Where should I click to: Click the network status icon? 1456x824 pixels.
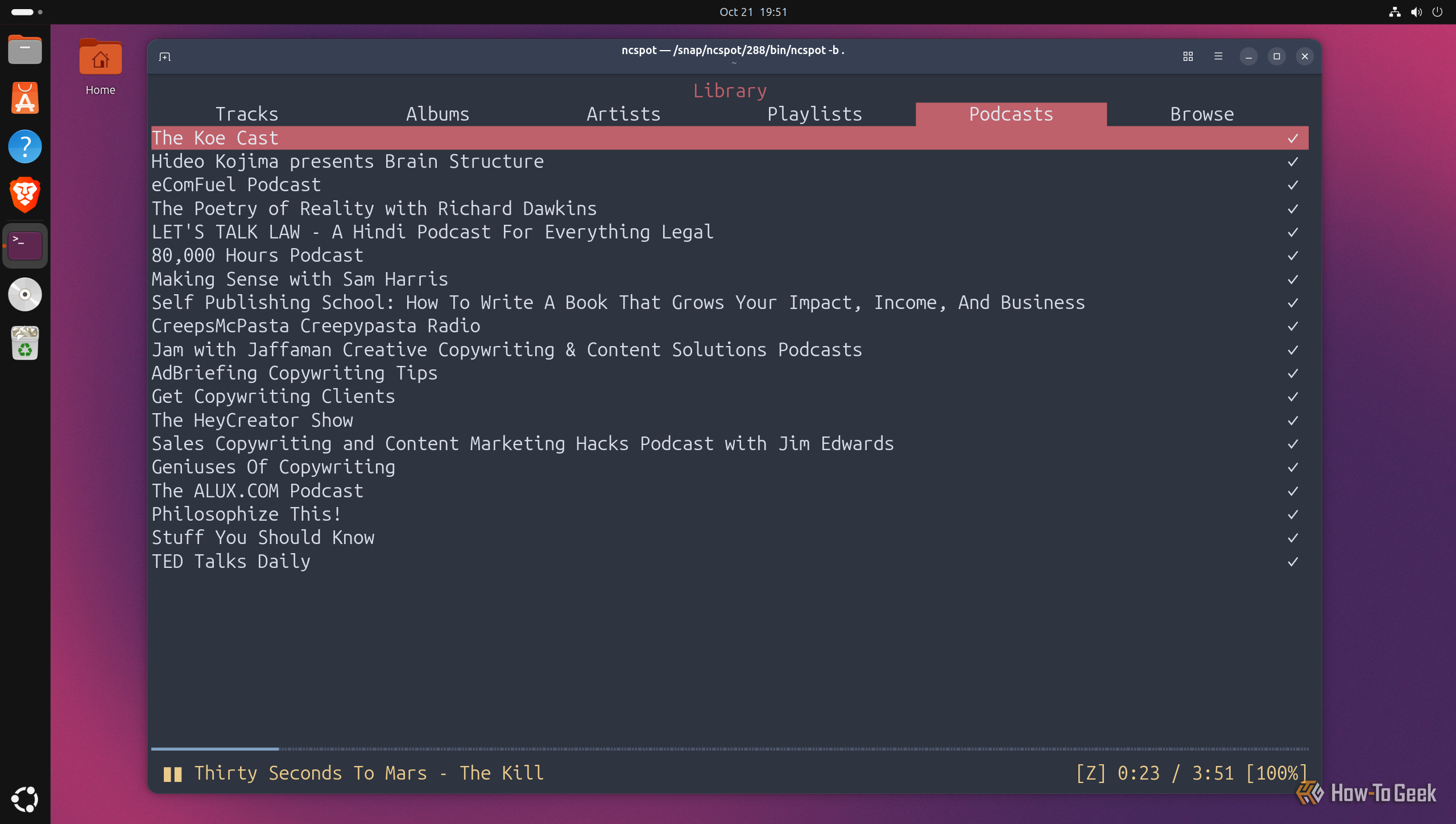(1395, 12)
